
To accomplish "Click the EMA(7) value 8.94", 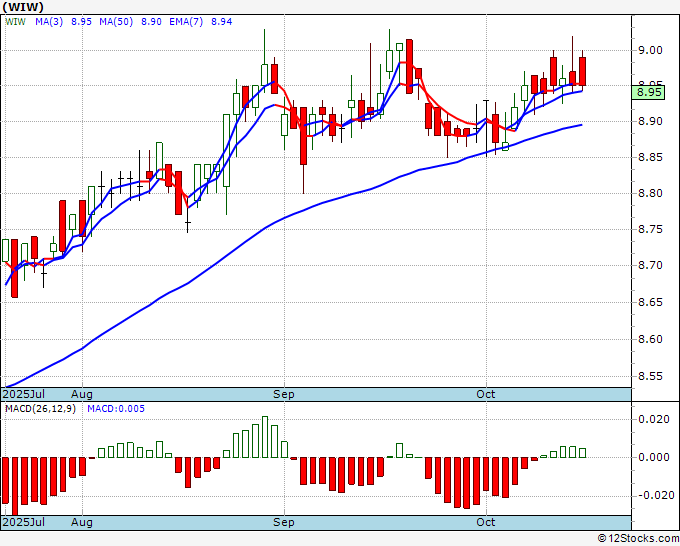I will tap(222, 22).
